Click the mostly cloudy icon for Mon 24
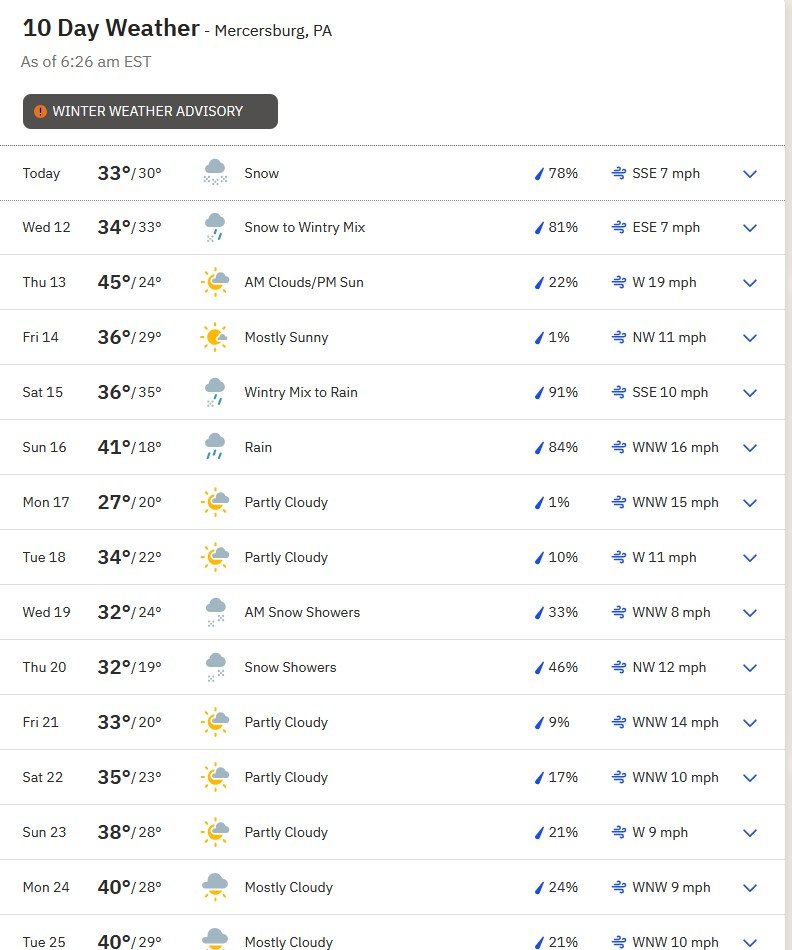This screenshot has height=950, width=792. (215, 886)
